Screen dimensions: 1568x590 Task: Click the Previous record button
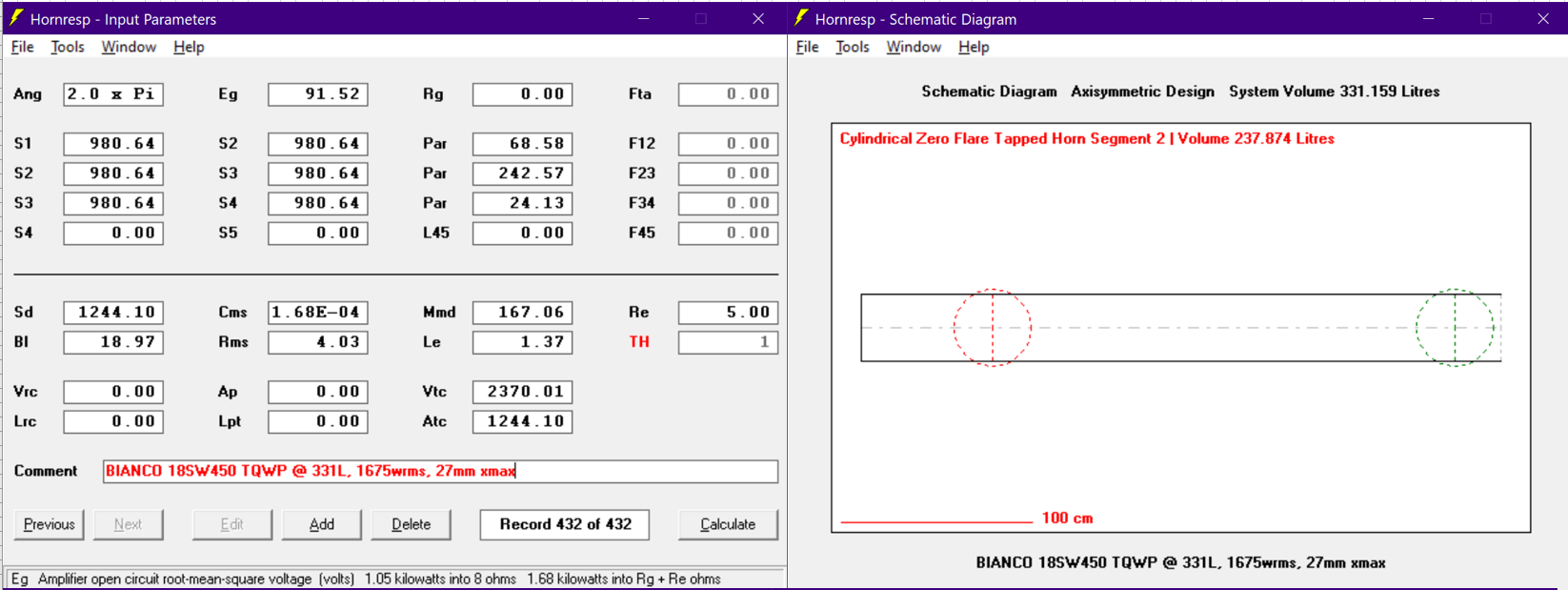click(x=50, y=524)
